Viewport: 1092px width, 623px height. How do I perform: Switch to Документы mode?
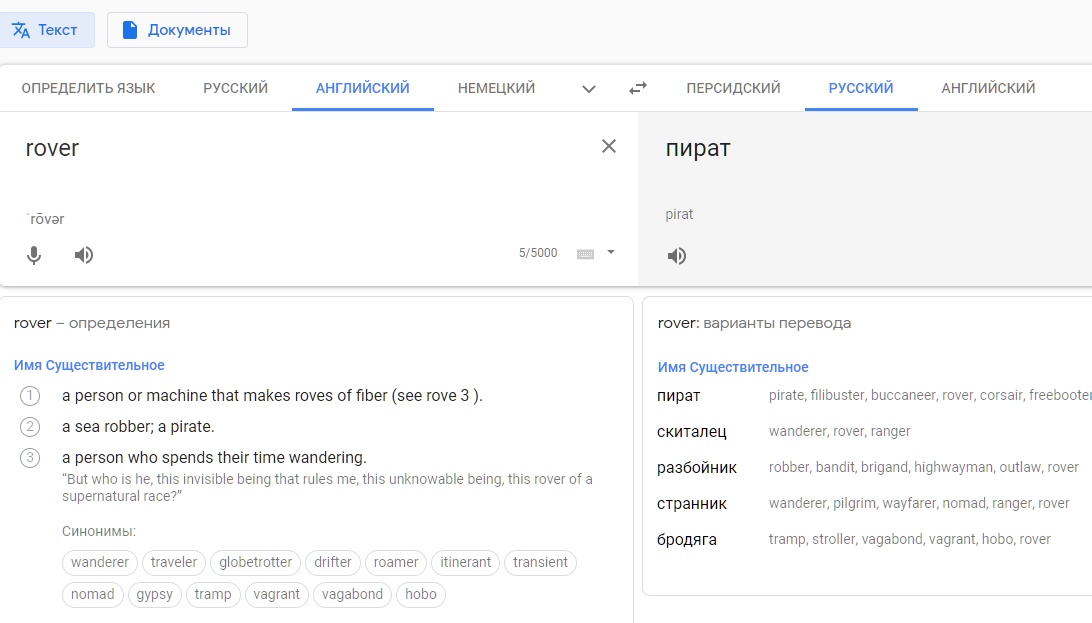(177, 30)
